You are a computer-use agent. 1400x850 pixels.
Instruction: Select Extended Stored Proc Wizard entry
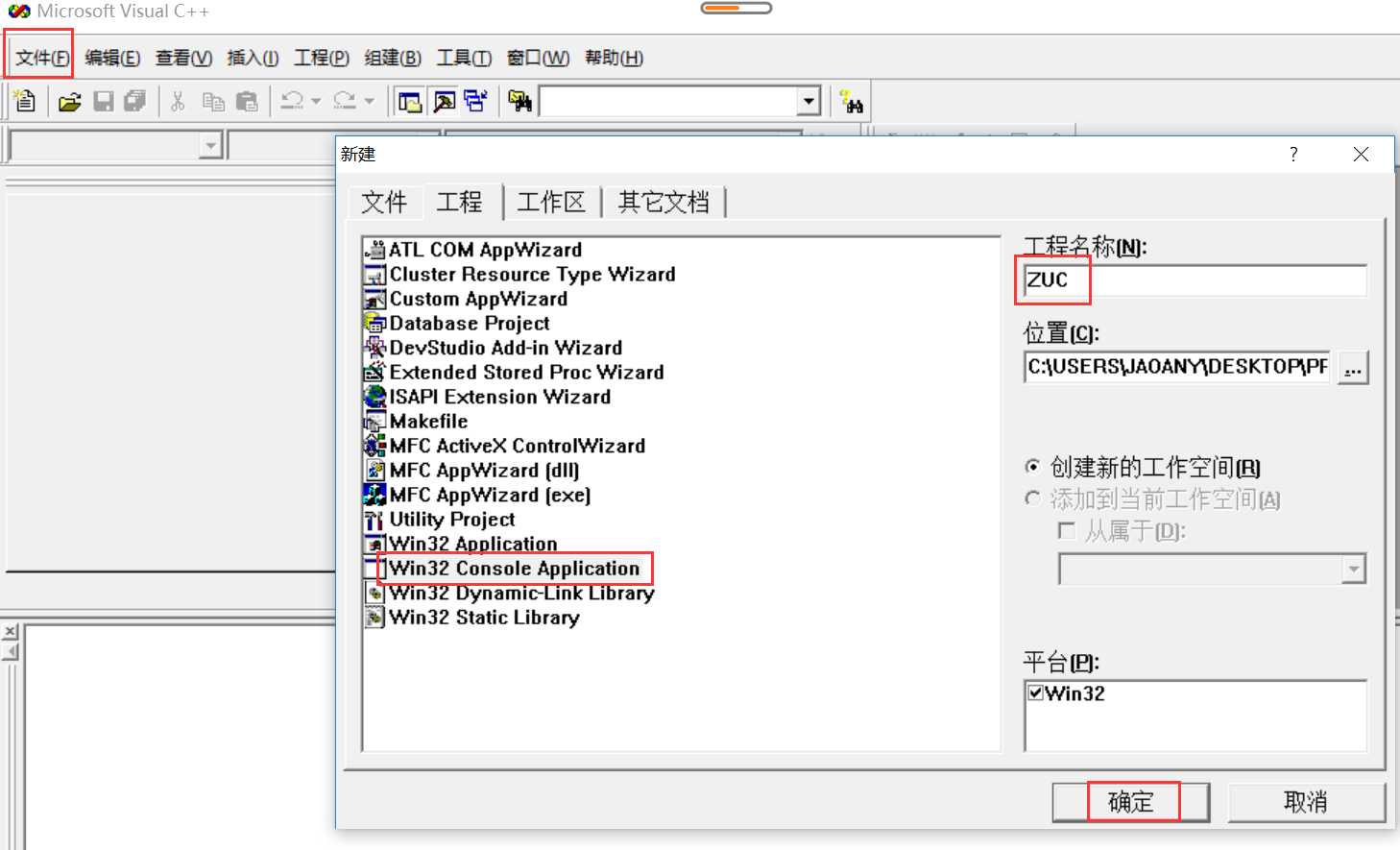pos(515,373)
